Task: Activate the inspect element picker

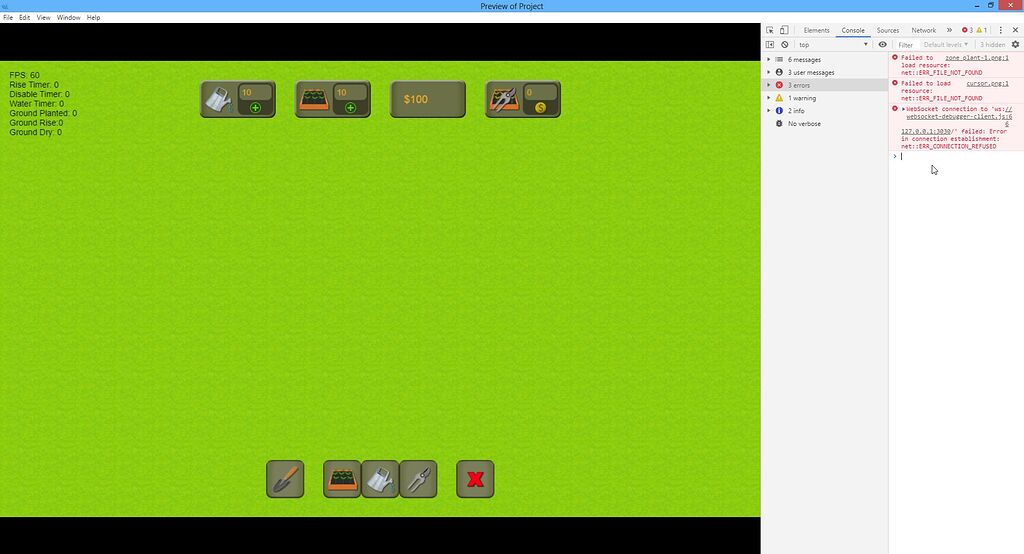Action: (x=770, y=30)
